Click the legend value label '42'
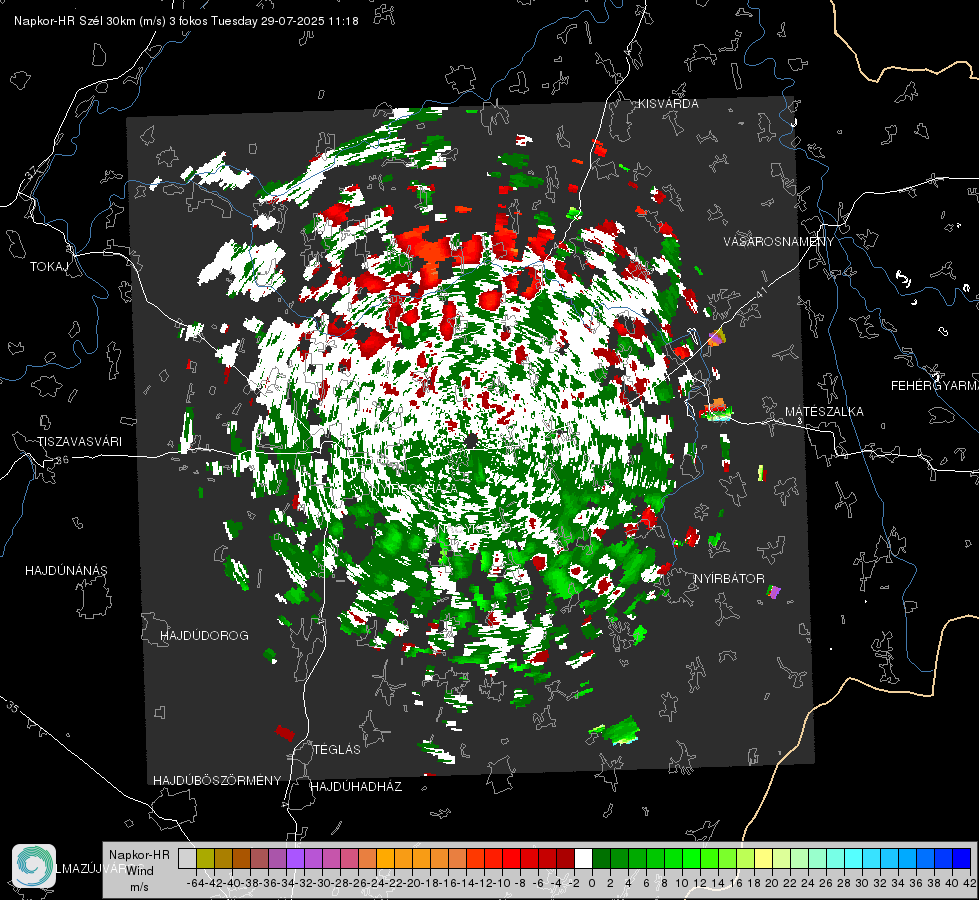Screen dimensions: 979x900 tap(970, 884)
